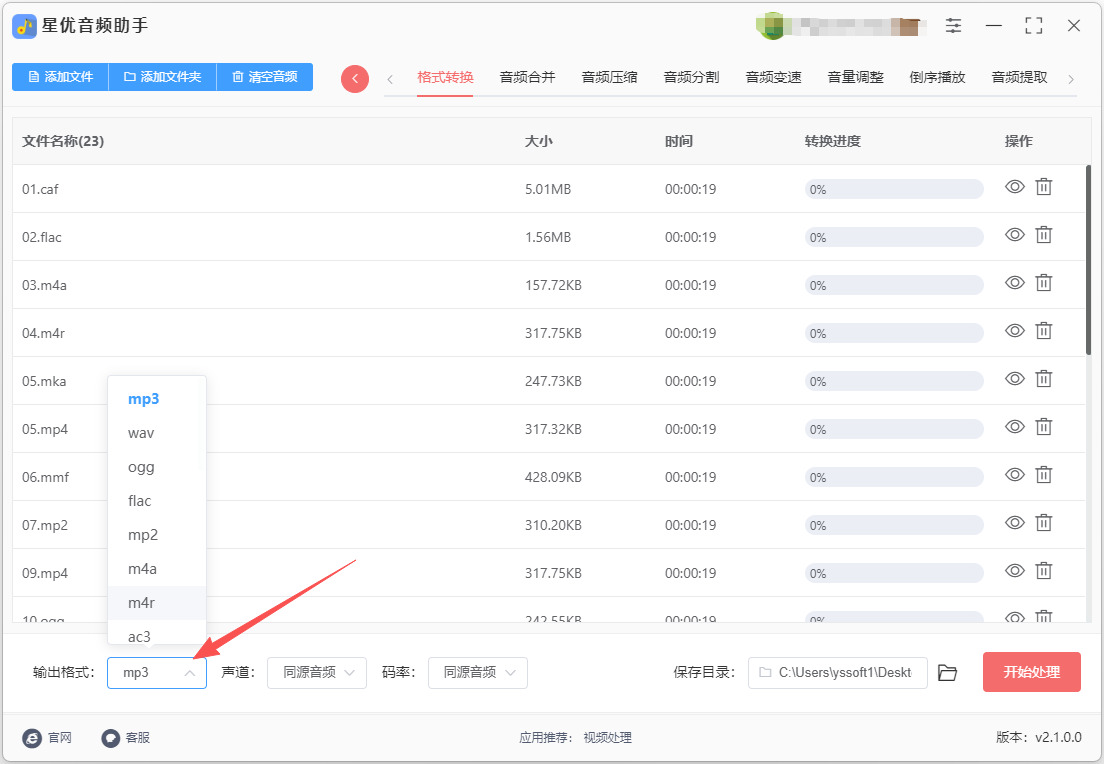Delete the 05.mp4 file with trash icon

coord(1043,427)
